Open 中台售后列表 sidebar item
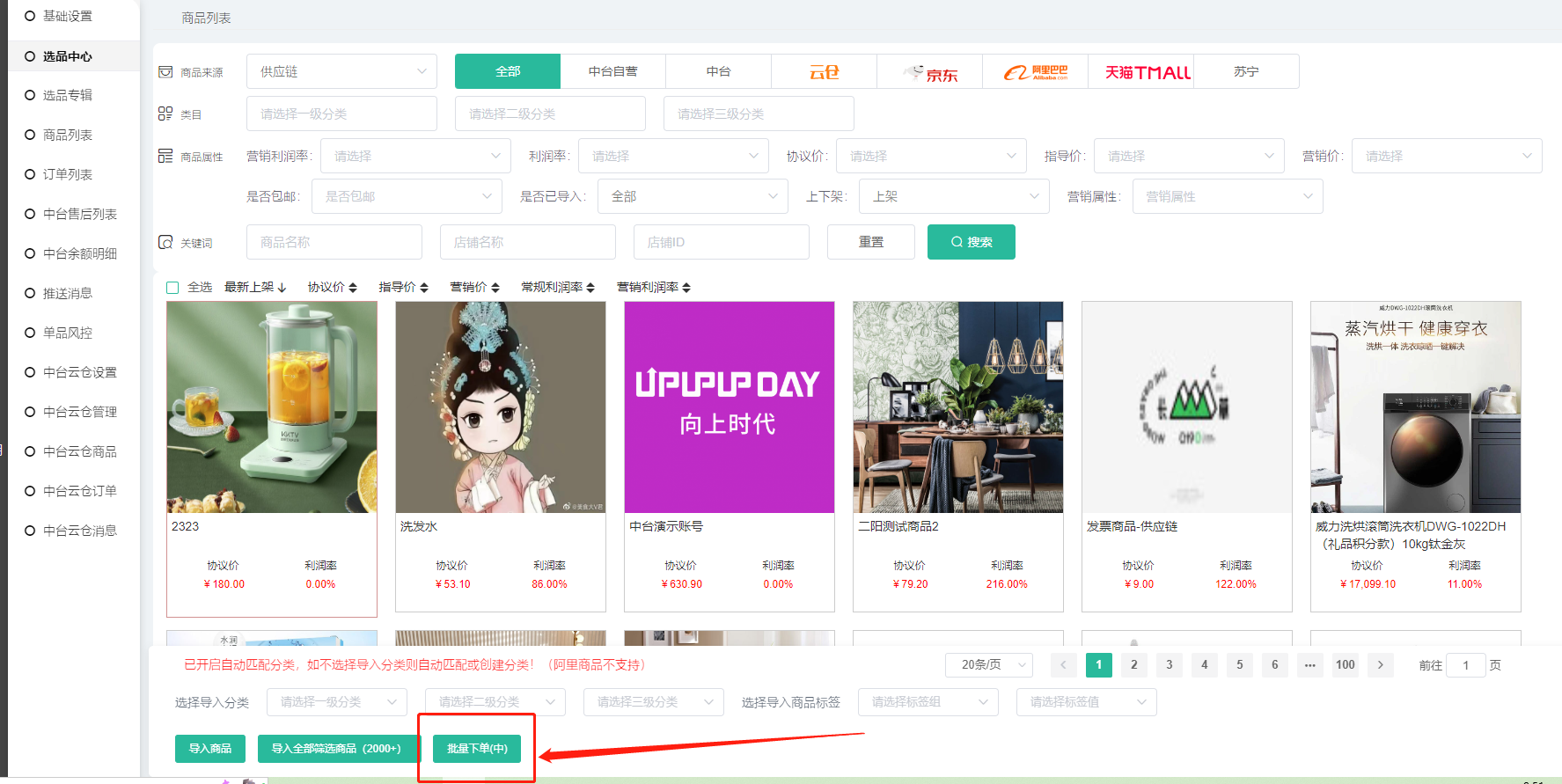 (80, 214)
